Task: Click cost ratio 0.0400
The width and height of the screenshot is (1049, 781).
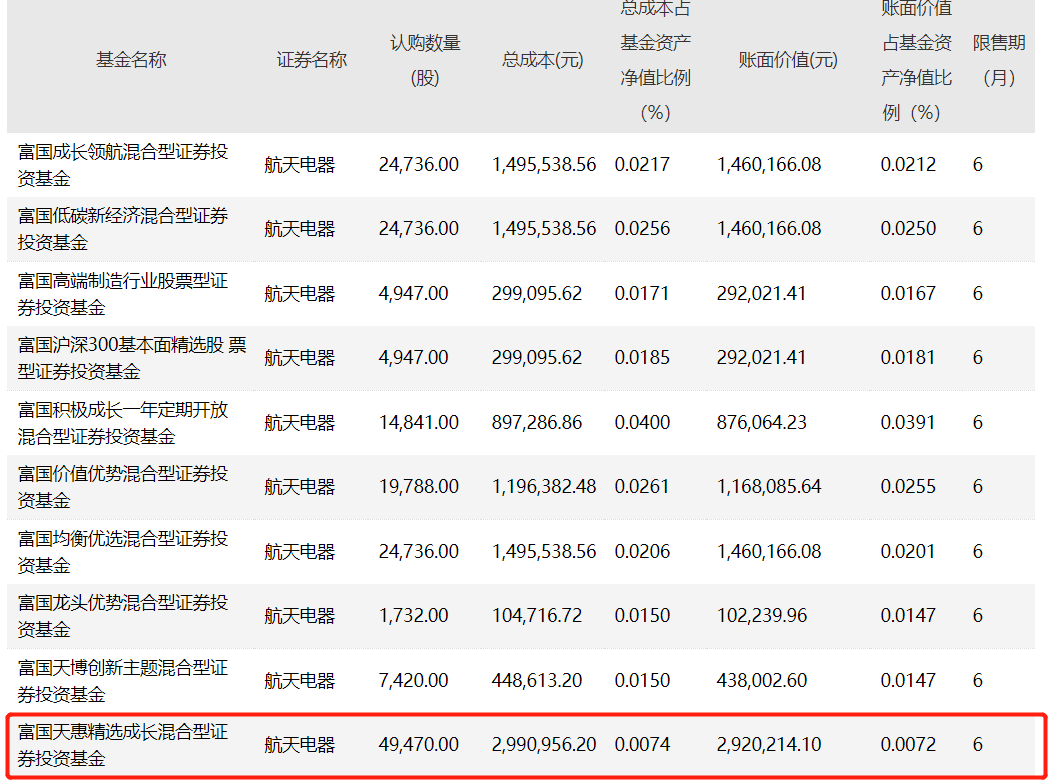Action: 642,423
